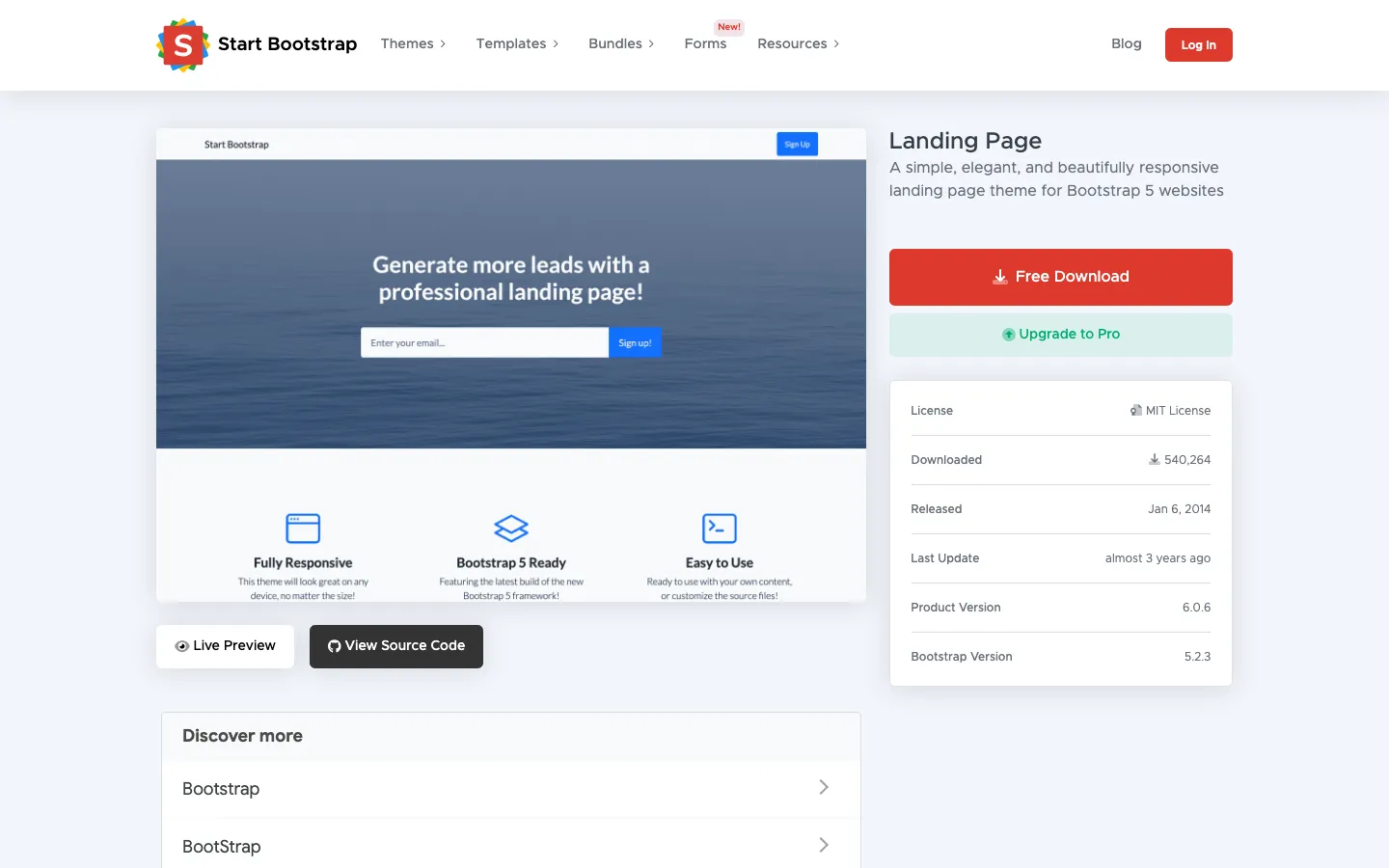This screenshot has height=868, width=1389.
Task: Open the Bundles dropdown menu
Action: (x=621, y=44)
